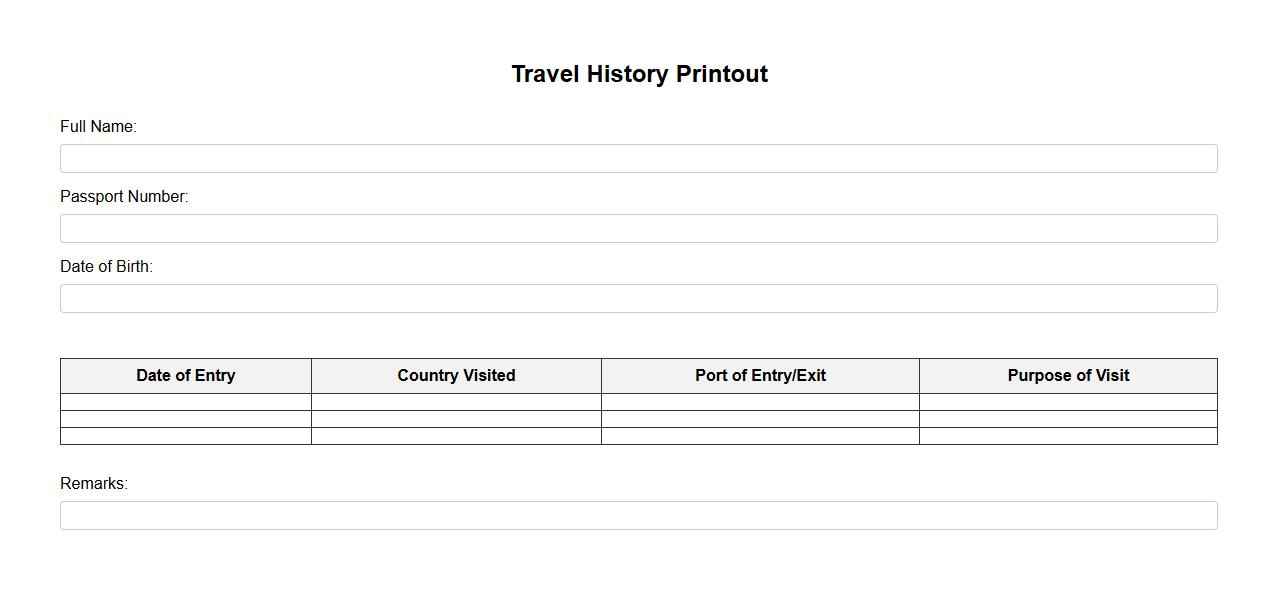The image size is (1278, 601).
Task: Click first row Date of Entry cell
Action: pyautogui.click(x=186, y=402)
